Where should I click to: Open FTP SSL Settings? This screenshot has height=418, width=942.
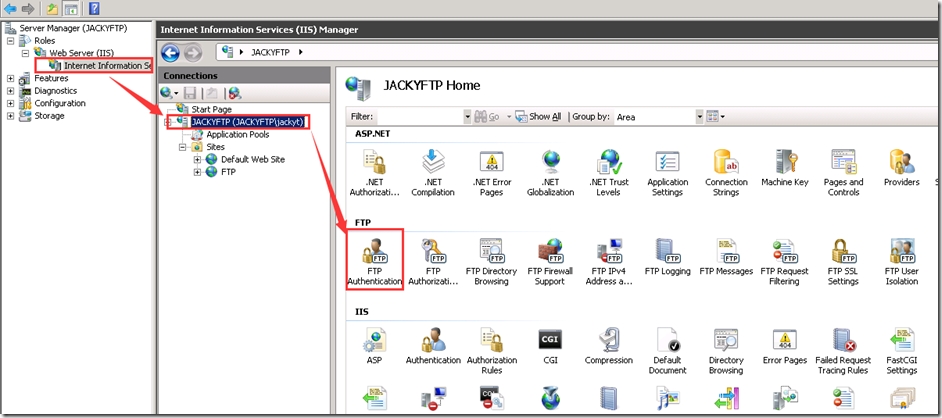click(x=843, y=261)
